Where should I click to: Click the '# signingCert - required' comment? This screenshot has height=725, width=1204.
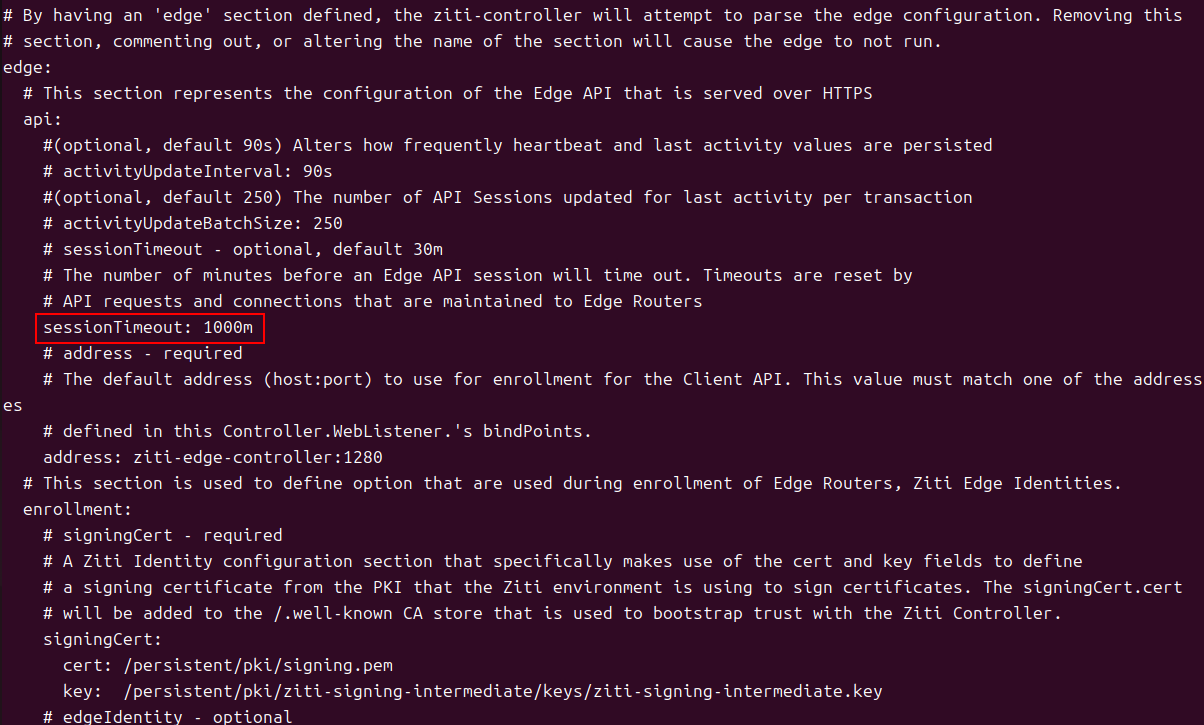click(163, 535)
